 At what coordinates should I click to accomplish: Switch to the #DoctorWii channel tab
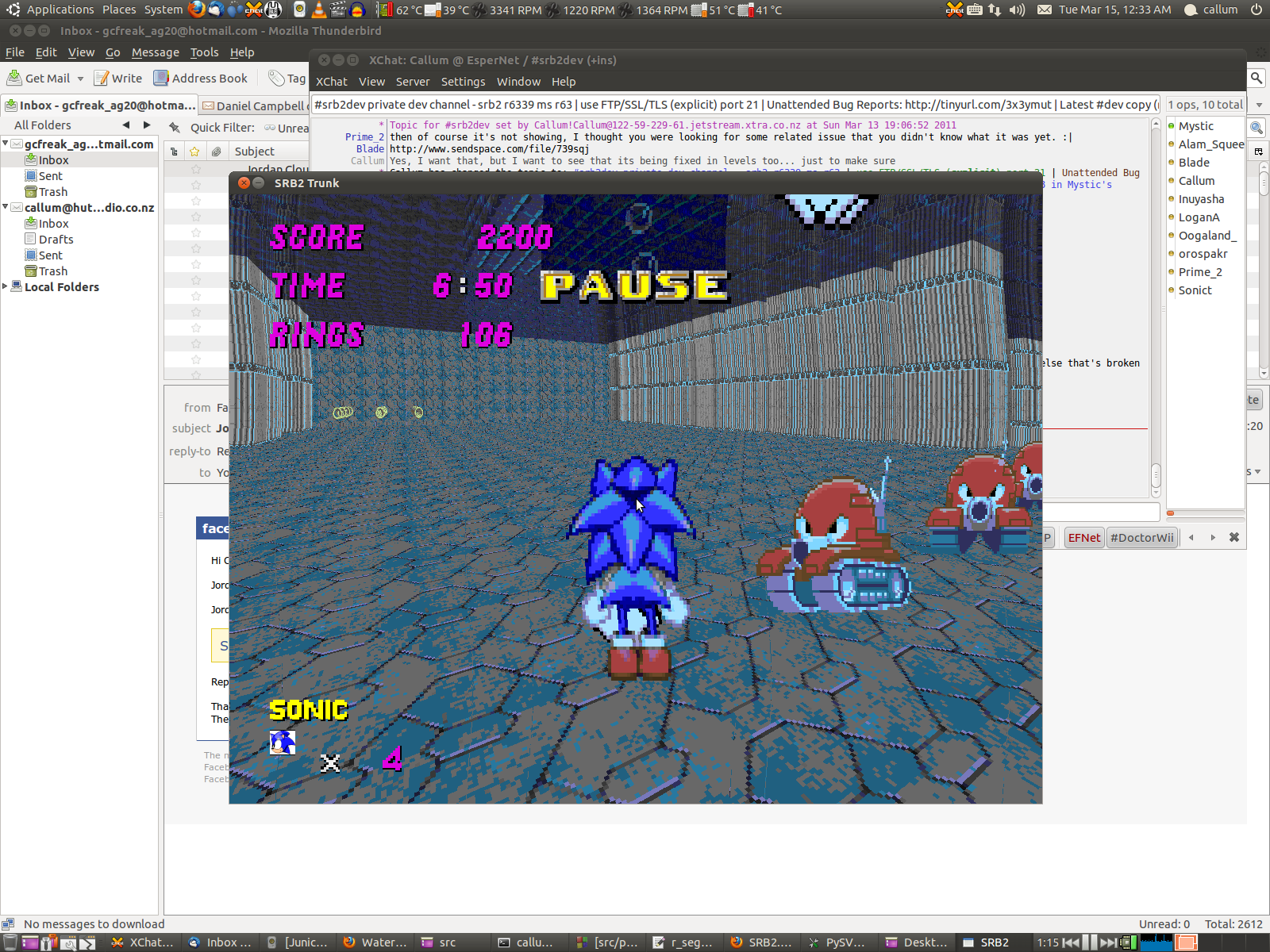pyautogui.click(x=1141, y=537)
